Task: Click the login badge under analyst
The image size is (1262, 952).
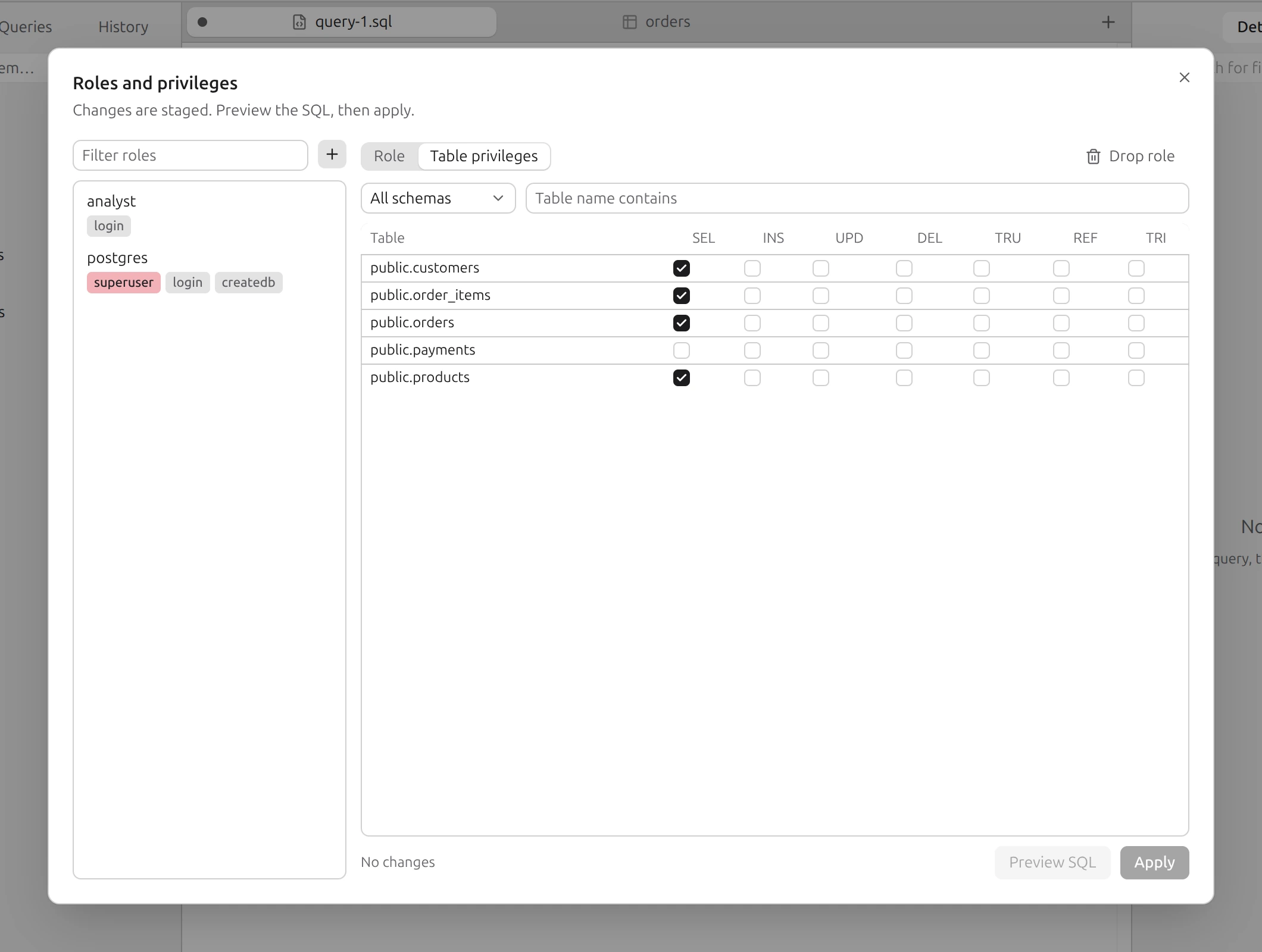Action: click(x=109, y=226)
